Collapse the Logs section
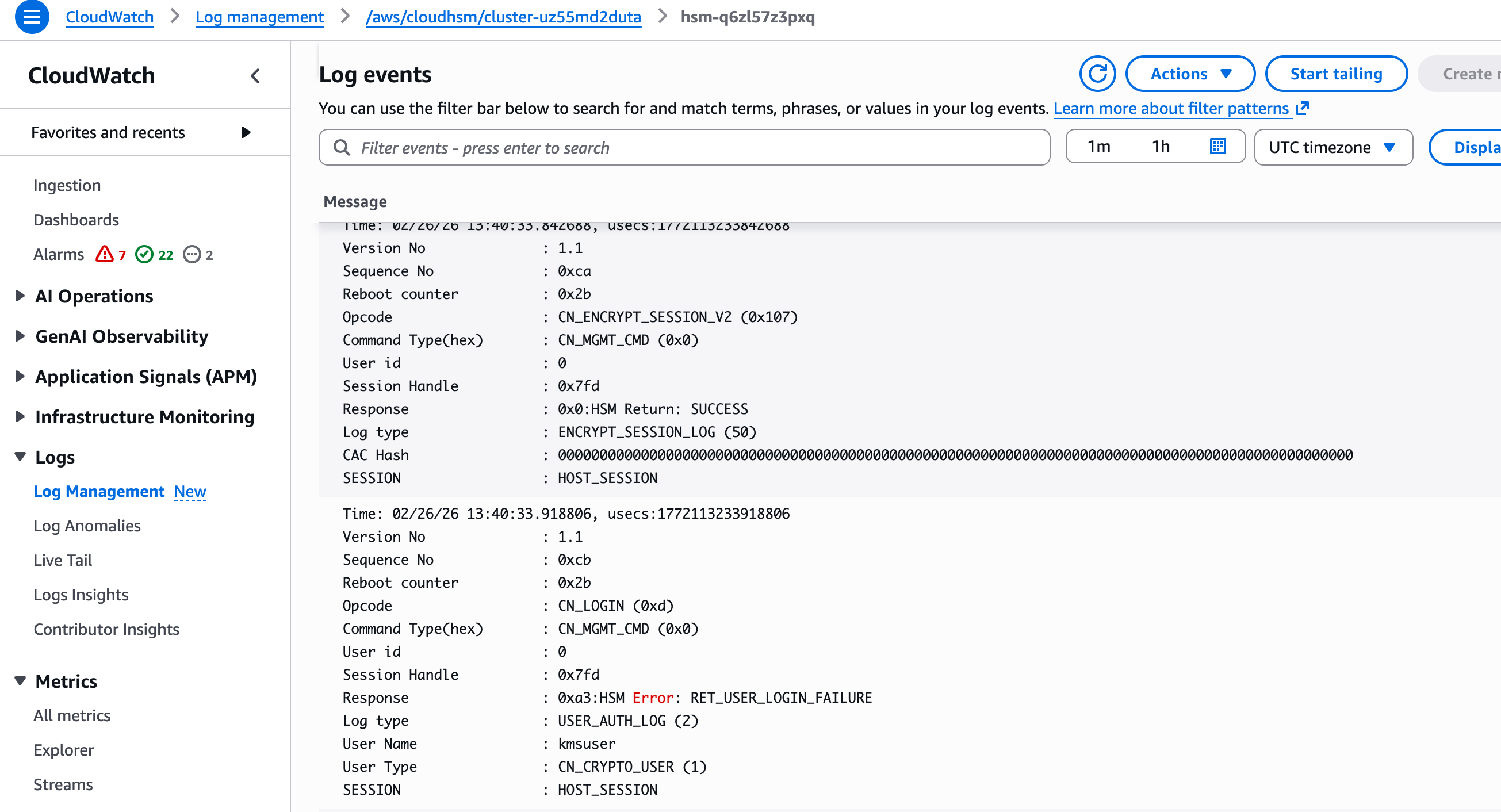Image resolution: width=1501 pixels, height=812 pixels. [20, 457]
